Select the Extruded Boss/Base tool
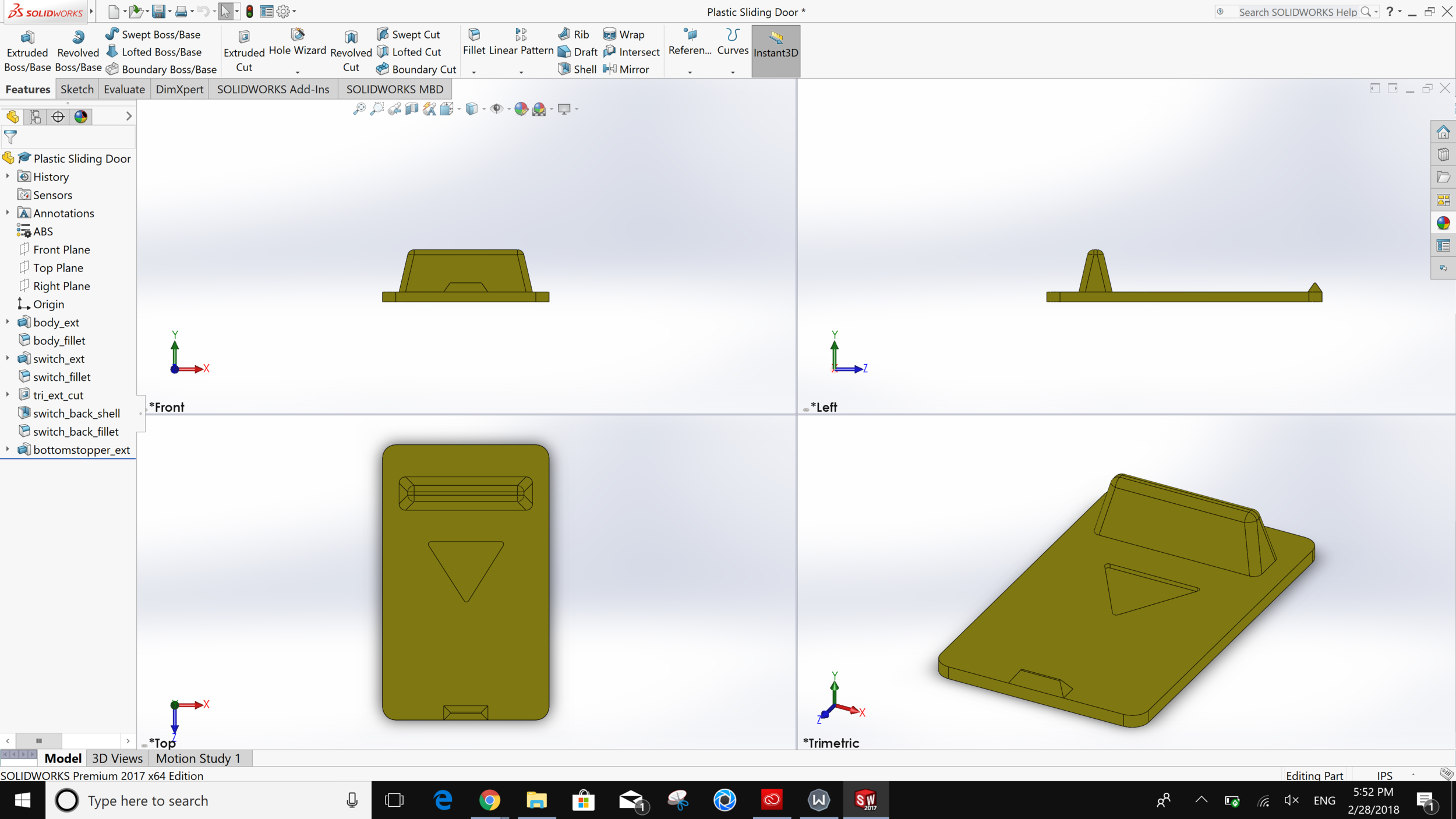The height and width of the screenshot is (819, 1456). click(27, 51)
